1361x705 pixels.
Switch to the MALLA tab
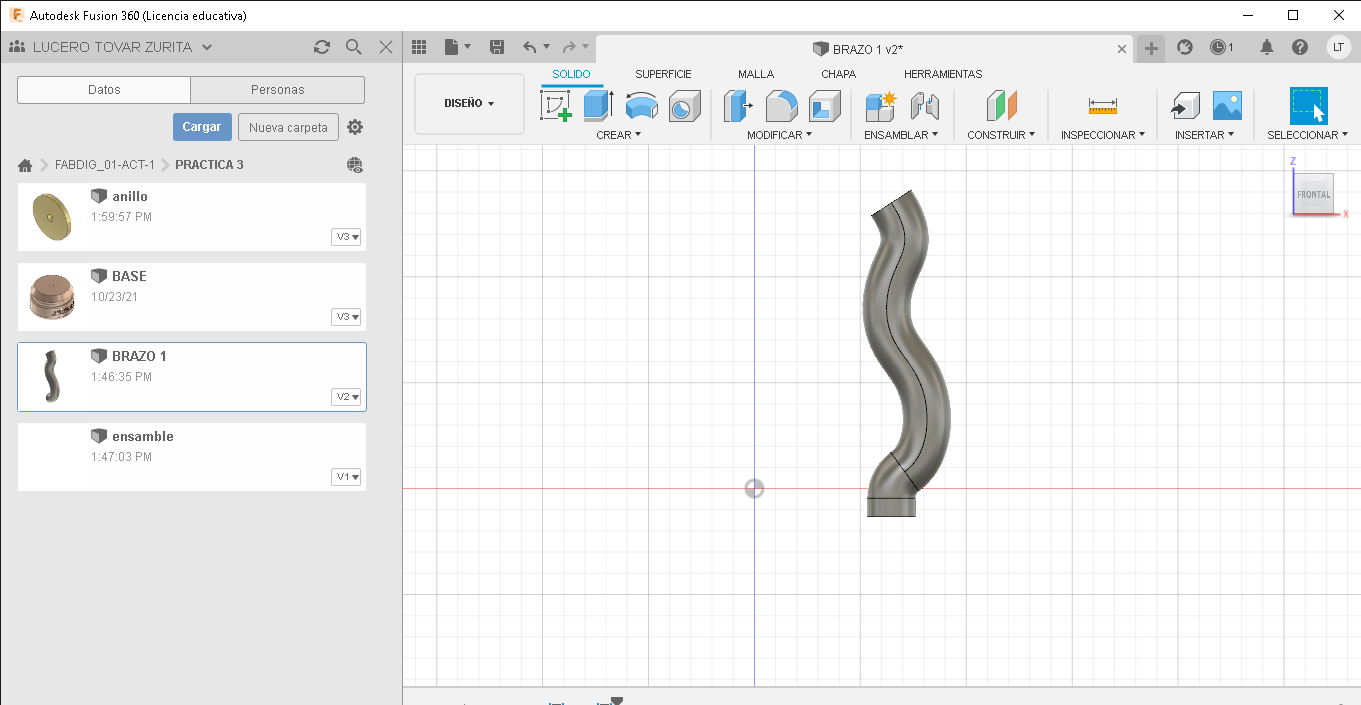point(756,74)
